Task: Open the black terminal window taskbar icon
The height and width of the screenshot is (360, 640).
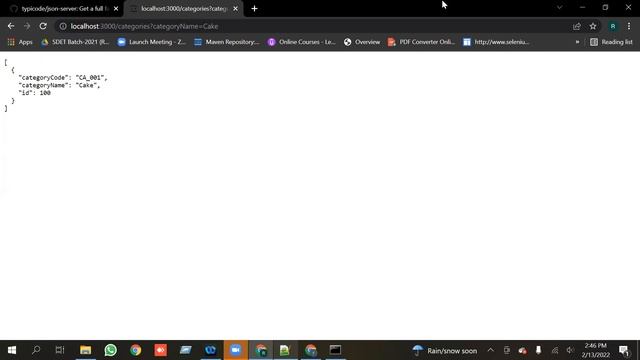Action: [x=336, y=350]
